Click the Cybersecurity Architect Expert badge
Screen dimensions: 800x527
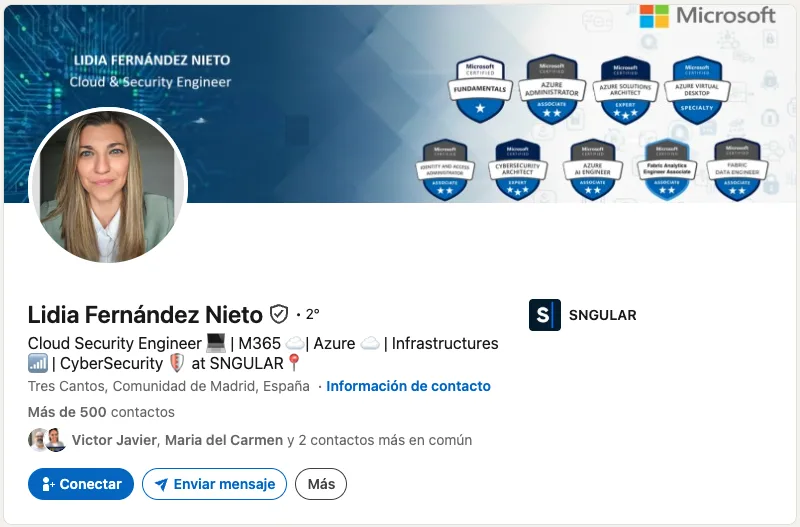click(517, 170)
